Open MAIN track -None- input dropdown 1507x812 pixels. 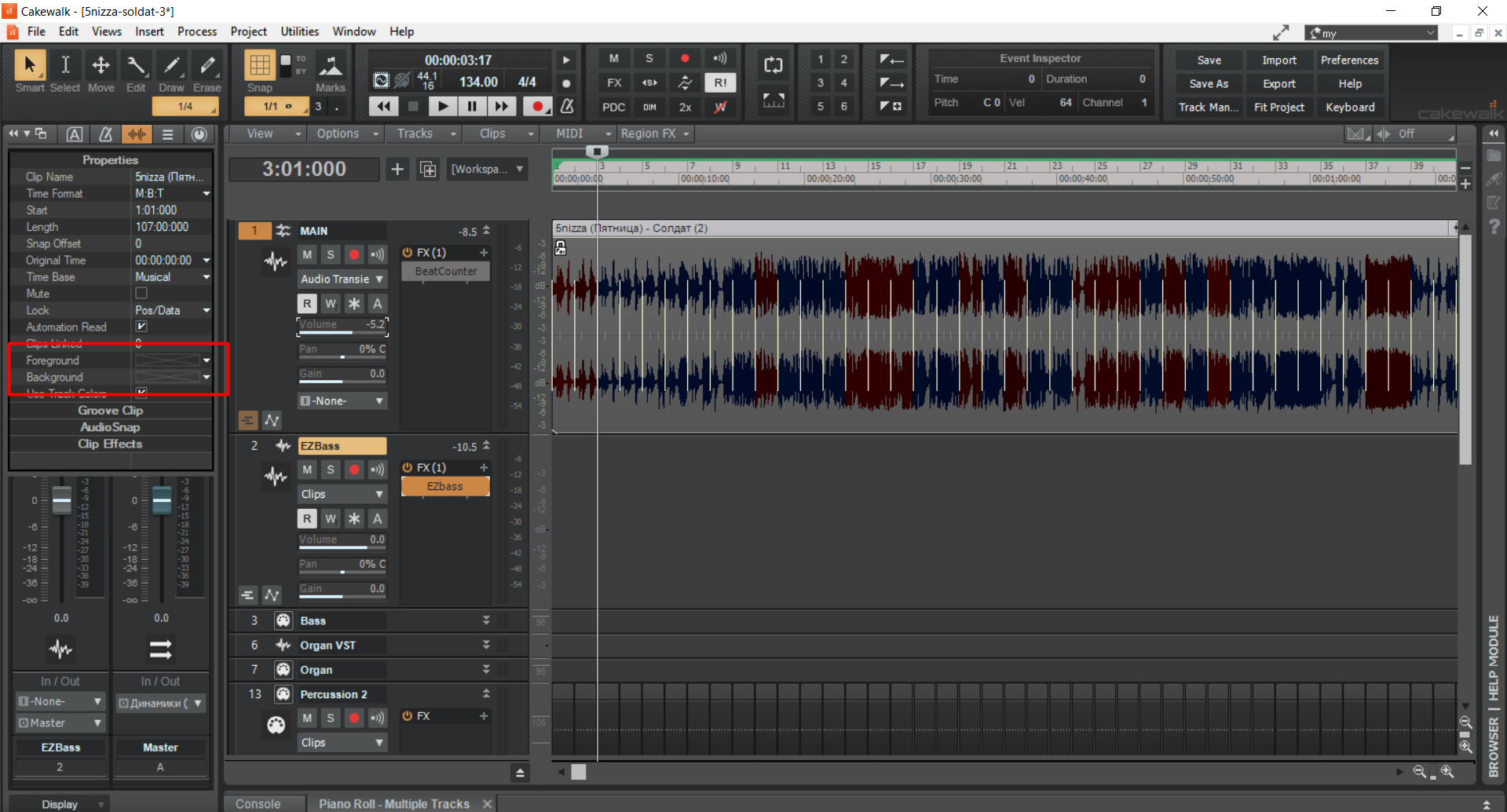click(x=342, y=401)
